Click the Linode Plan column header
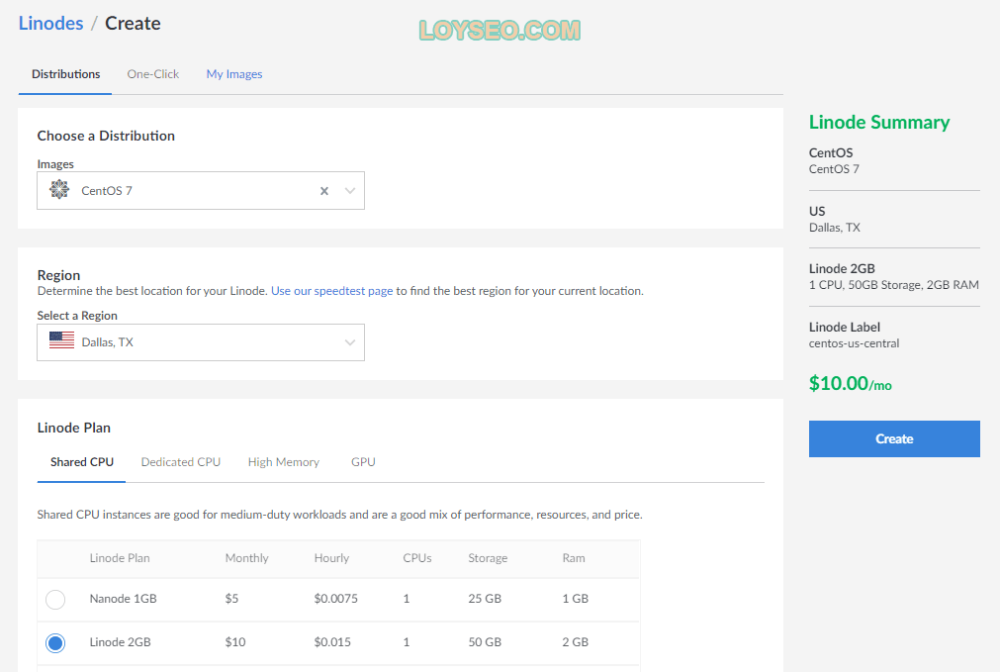 (119, 558)
